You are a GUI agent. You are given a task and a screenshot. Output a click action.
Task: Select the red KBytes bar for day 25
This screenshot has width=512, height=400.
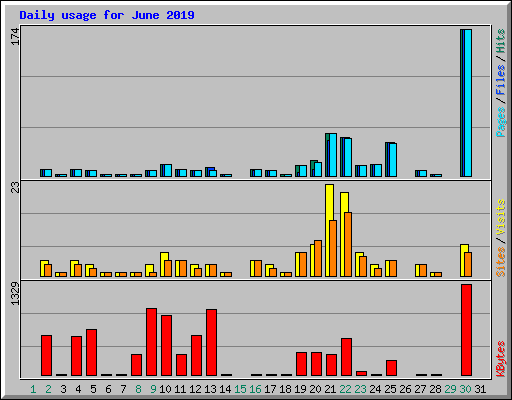click(x=391, y=368)
